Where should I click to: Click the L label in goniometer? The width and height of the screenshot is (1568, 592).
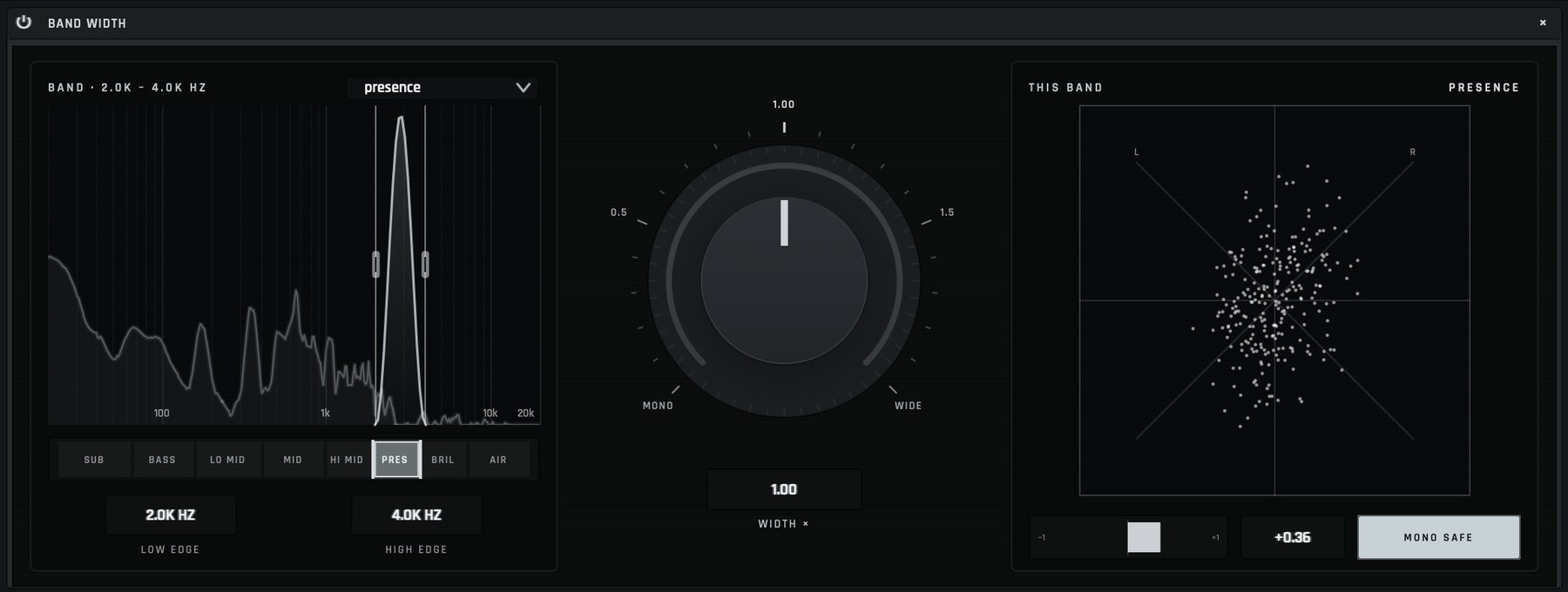(1136, 152)
